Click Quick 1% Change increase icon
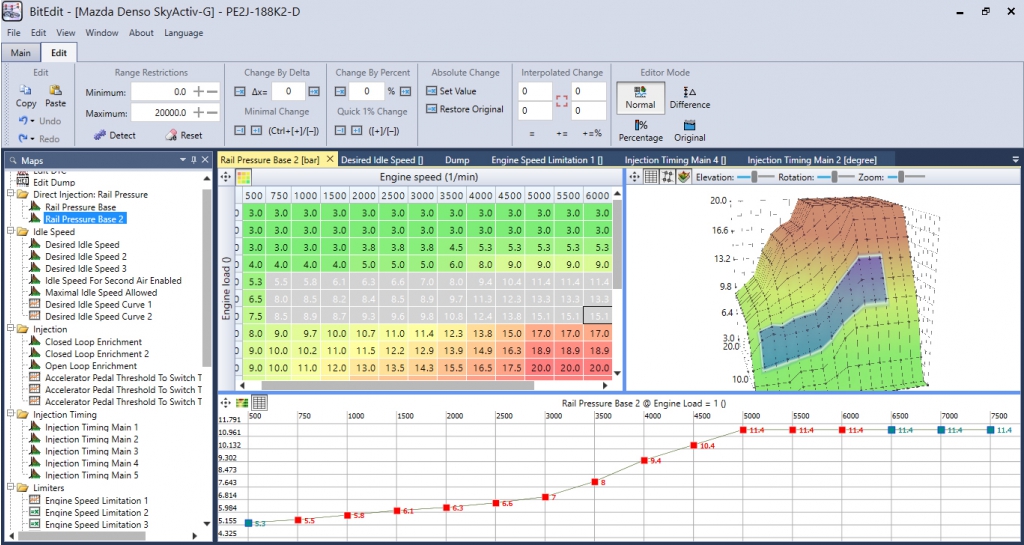Image resolution: width=1024 pixels, height=545 pixels. pyautogui.click(x=357, y=131)
